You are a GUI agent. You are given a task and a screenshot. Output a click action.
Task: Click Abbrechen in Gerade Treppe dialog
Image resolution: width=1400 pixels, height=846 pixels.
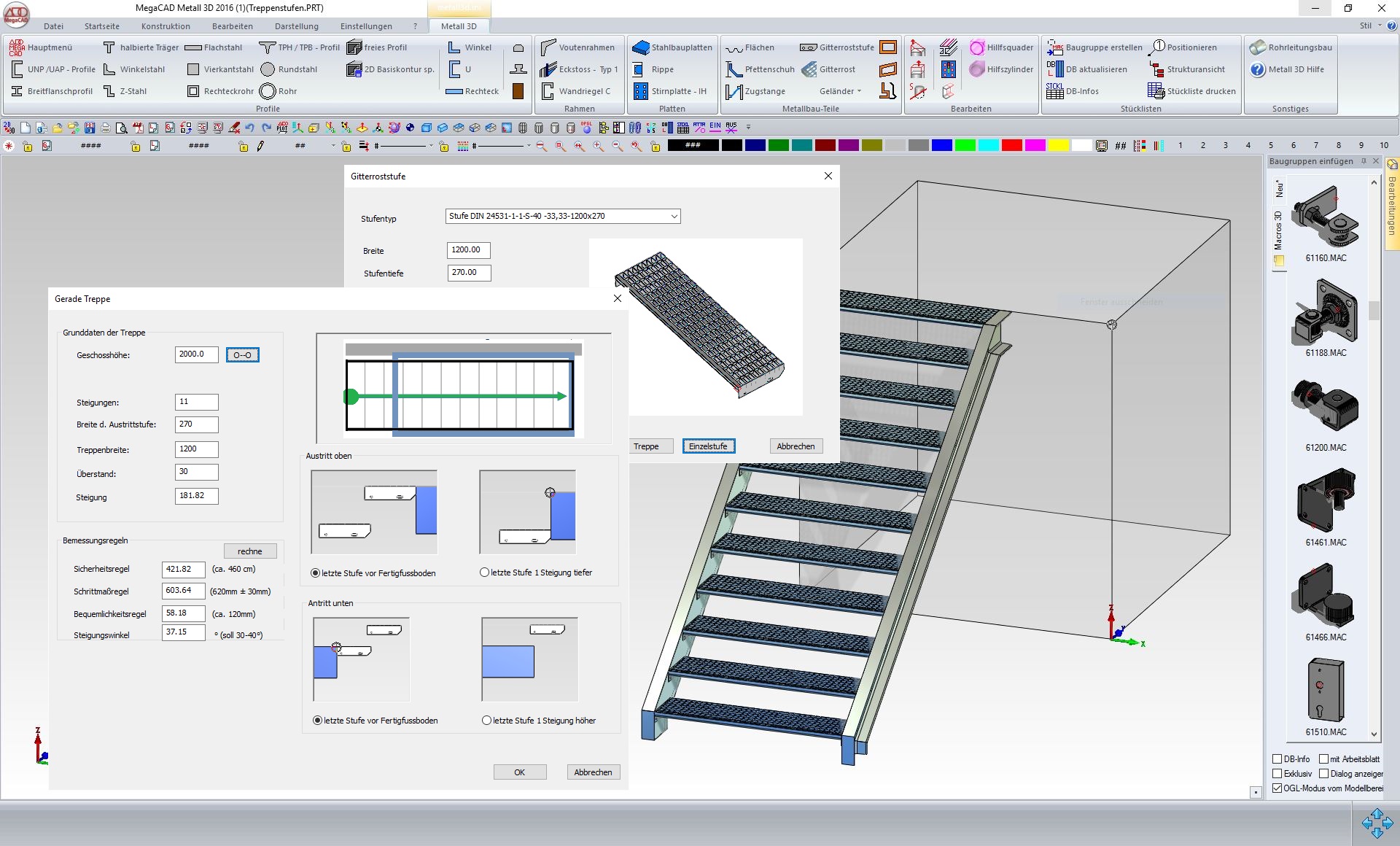tap(594, 772)
